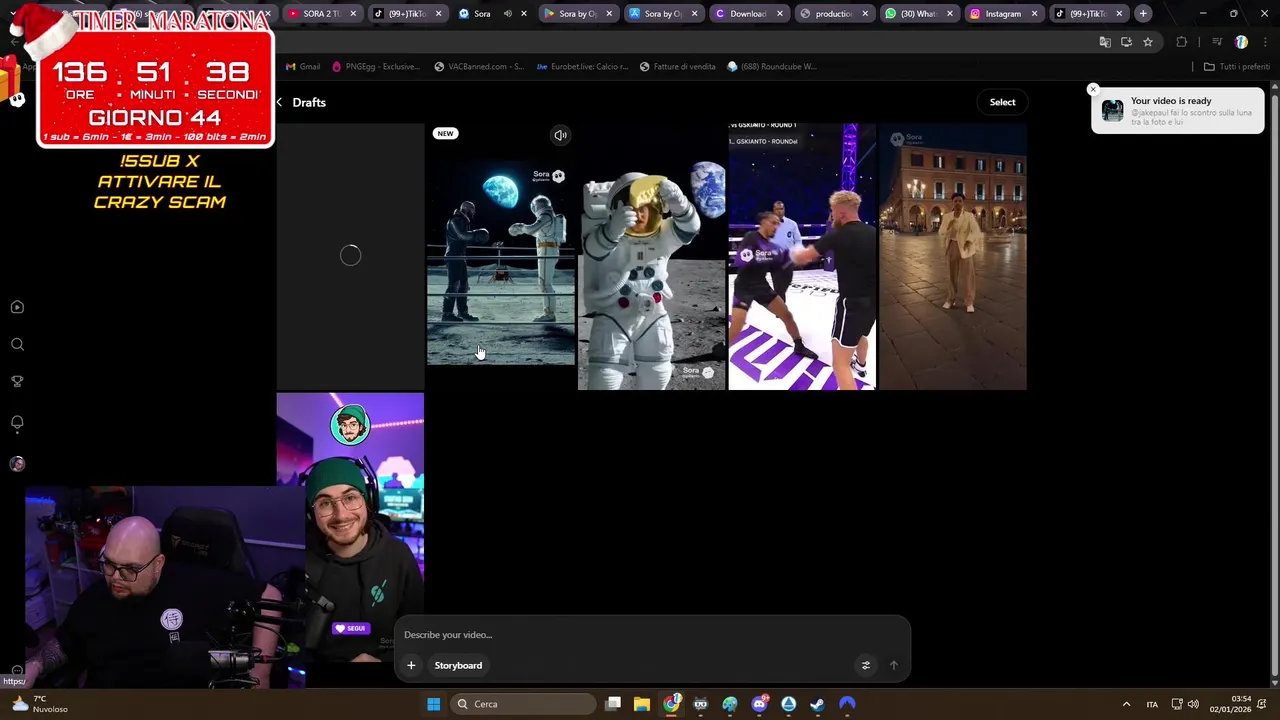
Task: Open the ITA keyboard language selector
Action: pyautogui.click(x=1152, y=704)
